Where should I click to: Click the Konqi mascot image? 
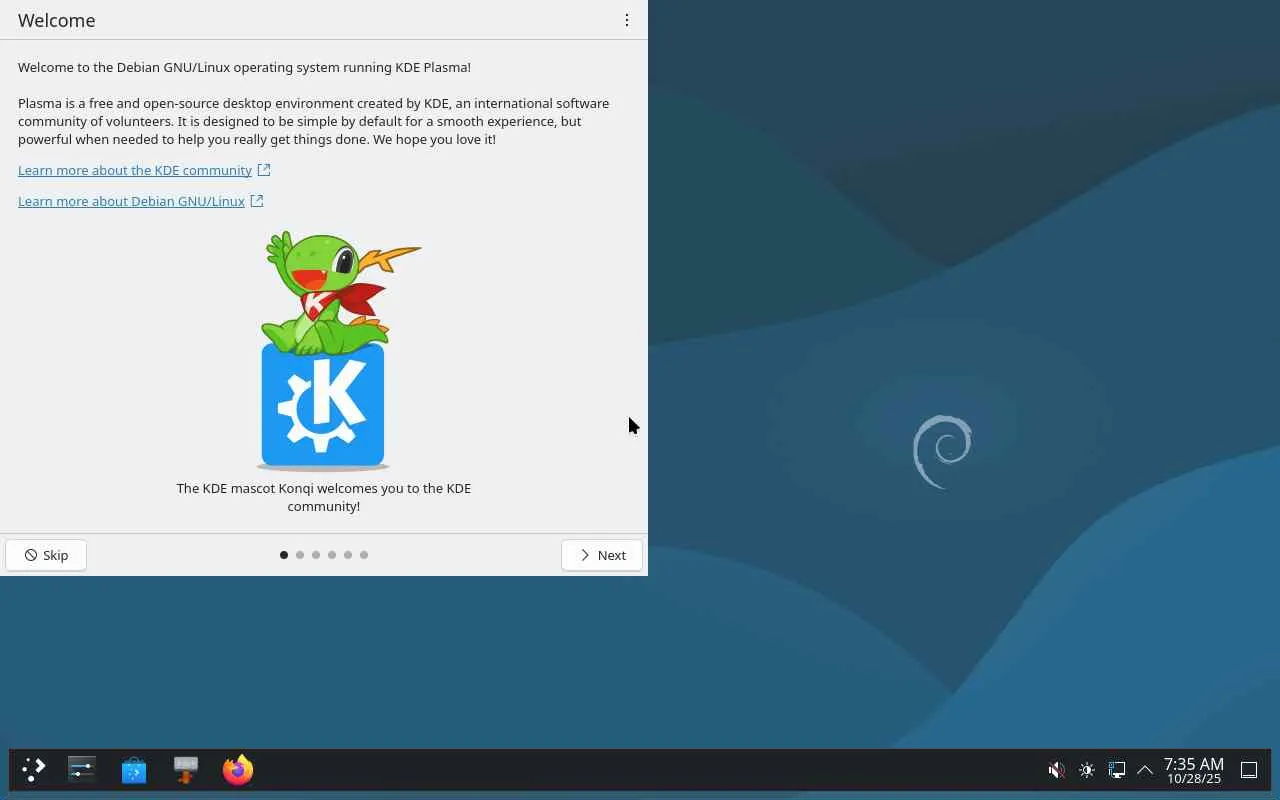(x=337, y=350)
